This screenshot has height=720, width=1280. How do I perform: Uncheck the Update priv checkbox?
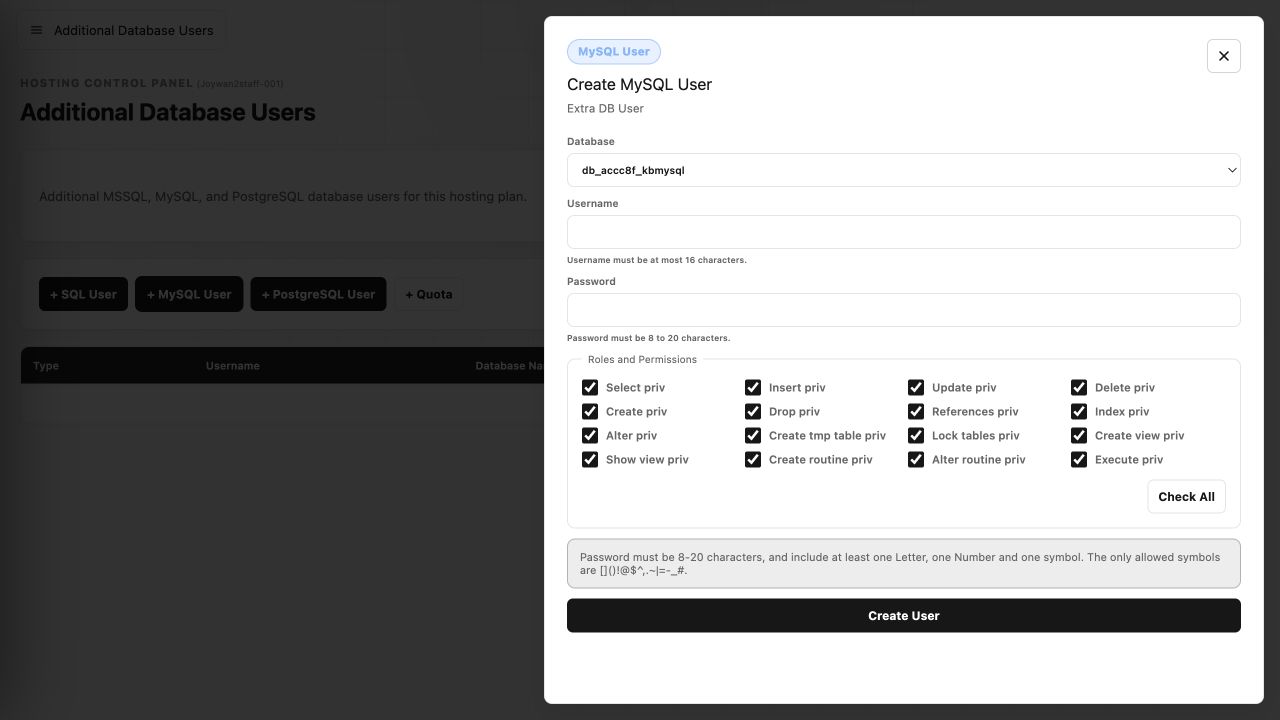tap(916, 387)
